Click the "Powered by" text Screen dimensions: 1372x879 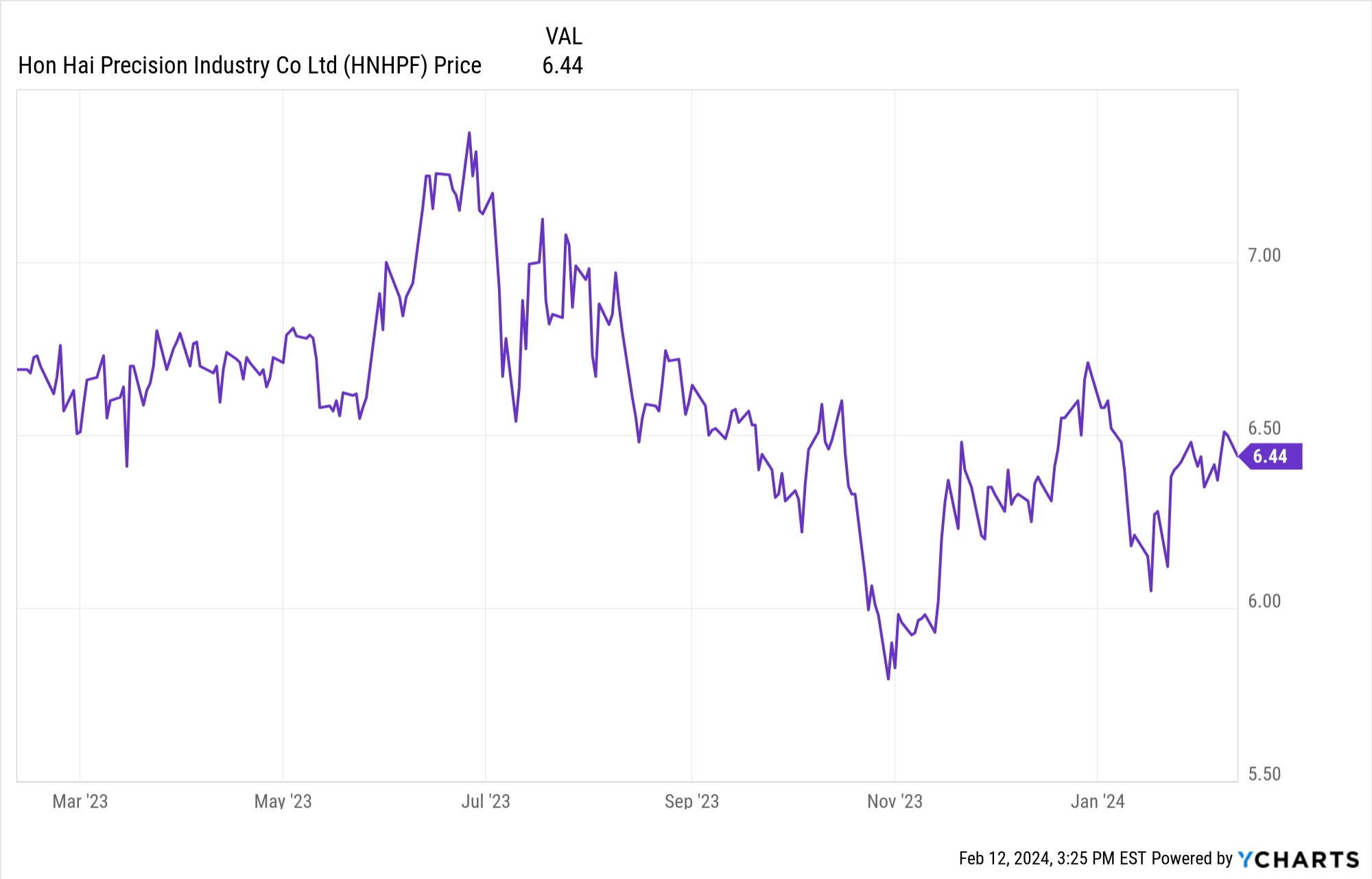pos(1192,858)
